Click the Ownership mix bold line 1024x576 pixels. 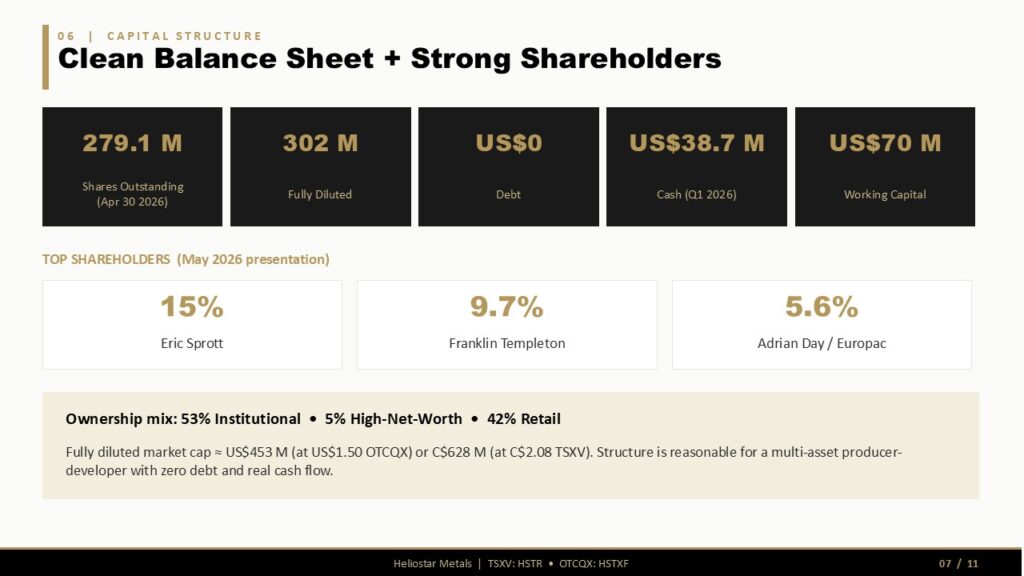(x=313, y=419)
